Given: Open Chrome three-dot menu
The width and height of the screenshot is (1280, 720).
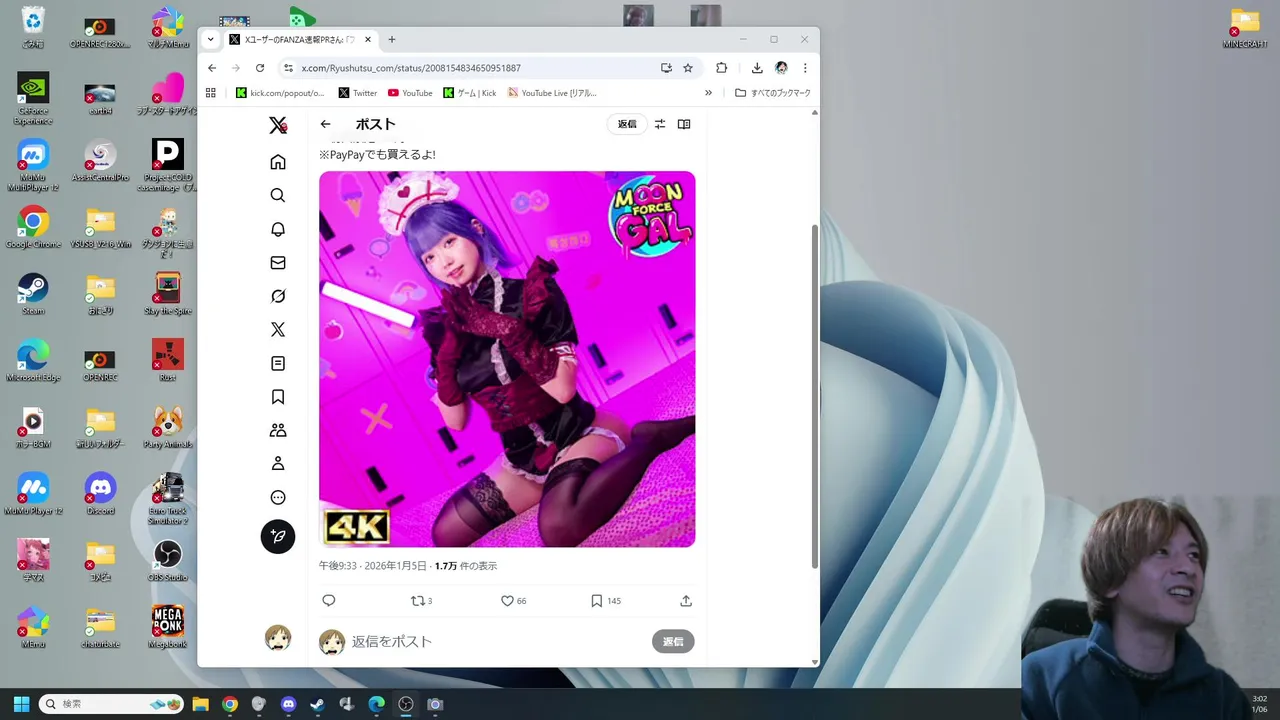Looking at the screenshot, I should pyautogui.click(x=805, y=68).
